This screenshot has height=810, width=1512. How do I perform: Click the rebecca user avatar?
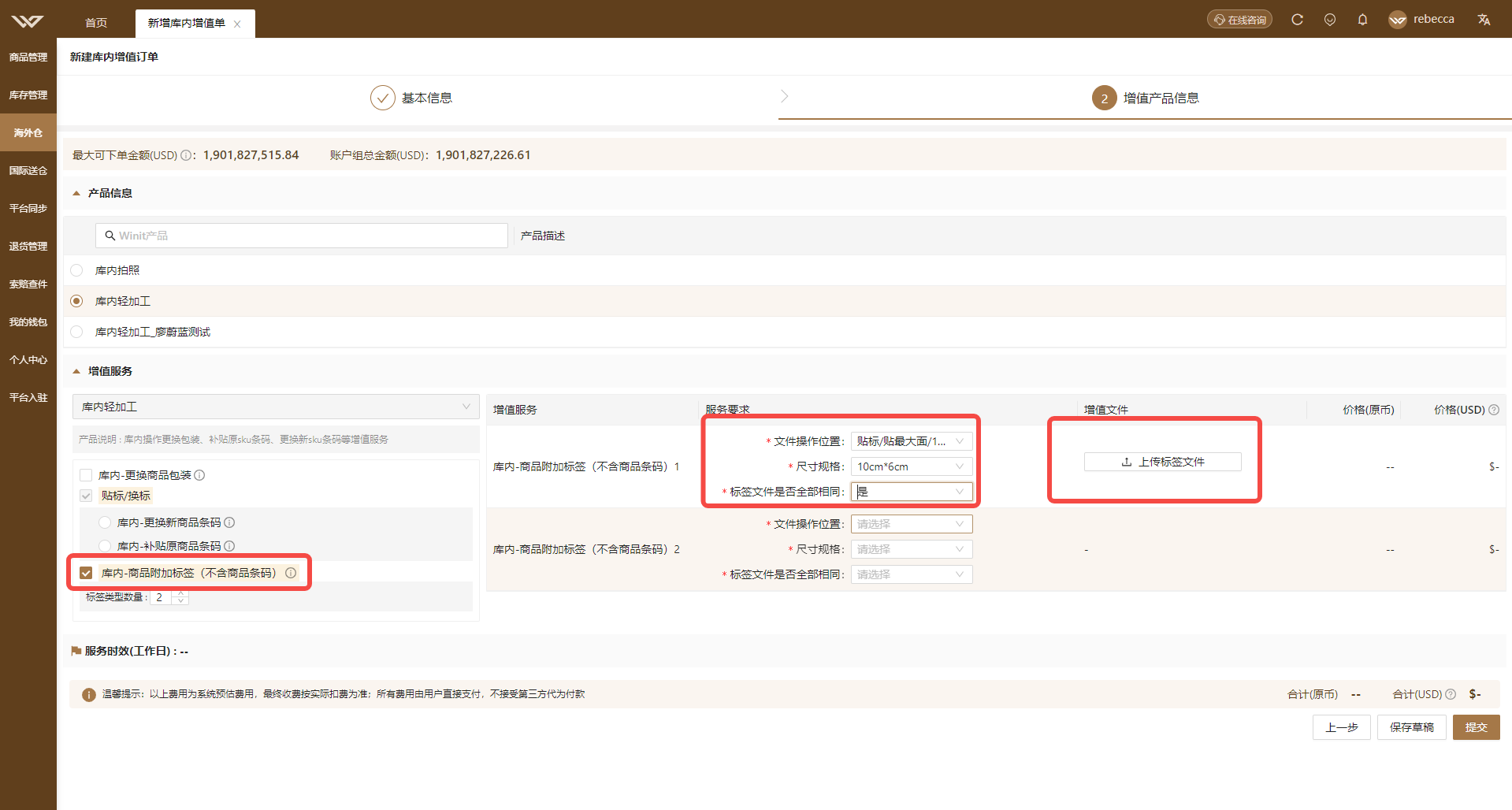pos(1398,20)
